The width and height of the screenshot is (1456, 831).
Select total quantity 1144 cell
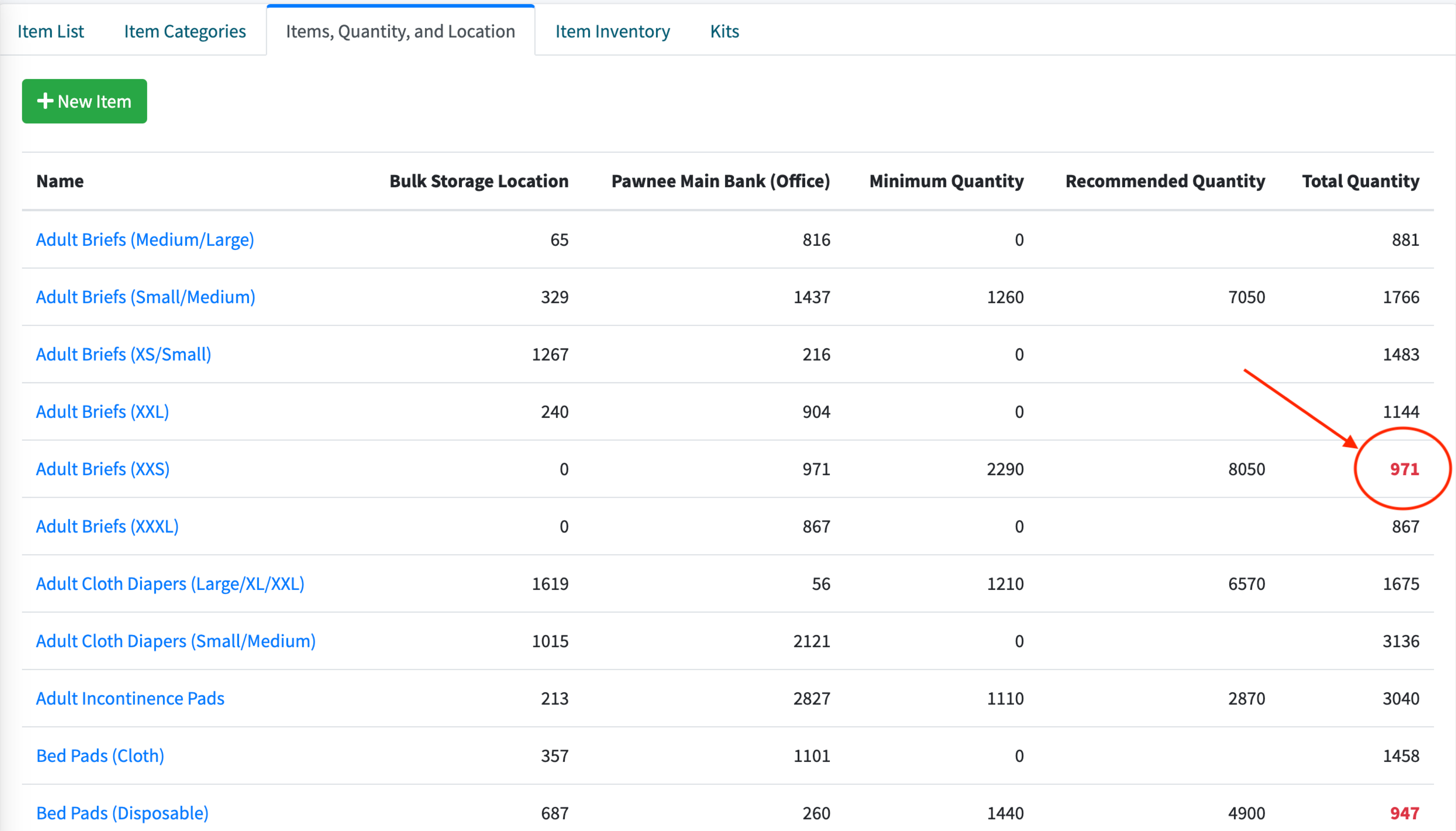1401,411
